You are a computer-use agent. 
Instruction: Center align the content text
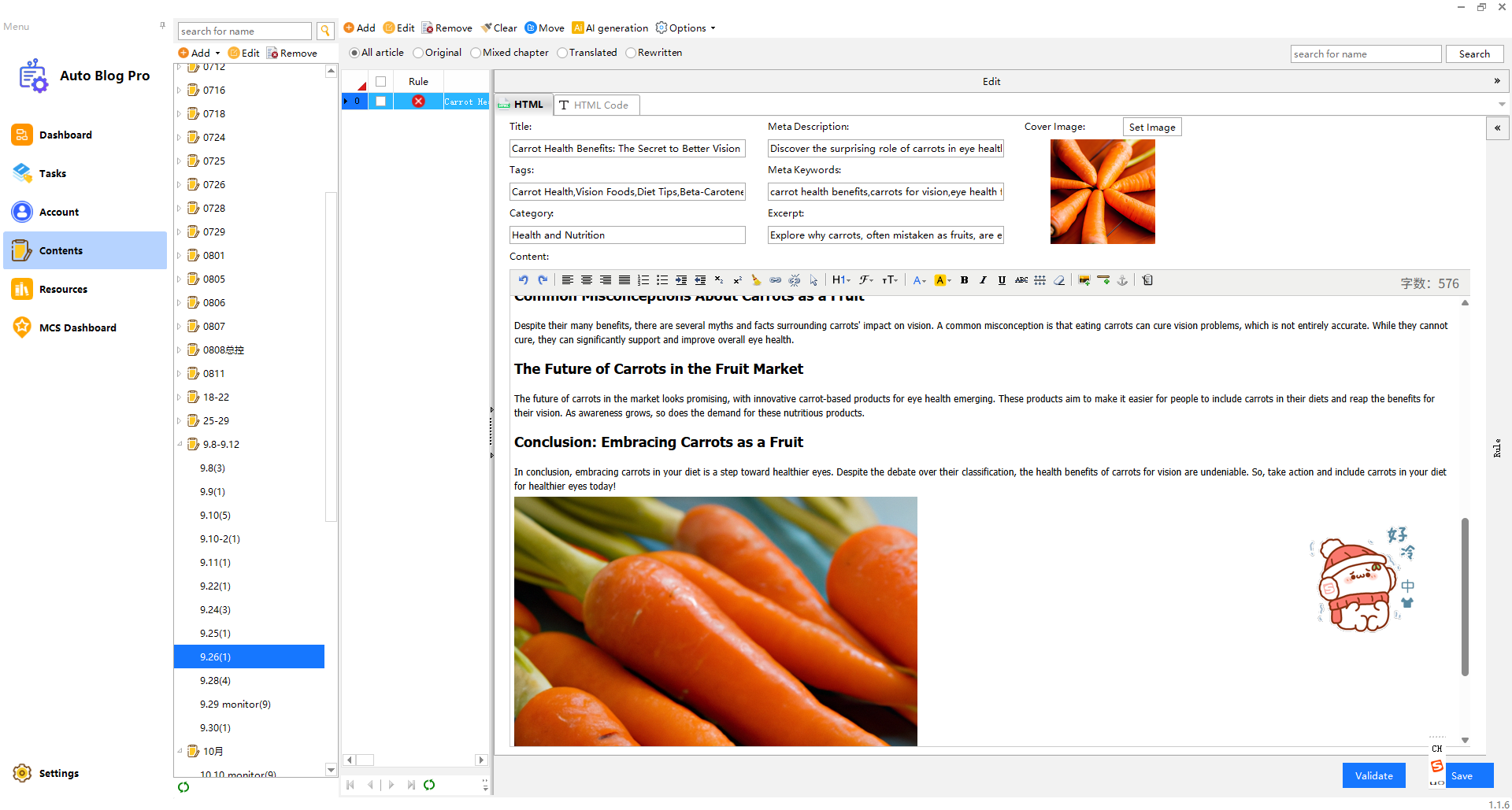[587, 280]
